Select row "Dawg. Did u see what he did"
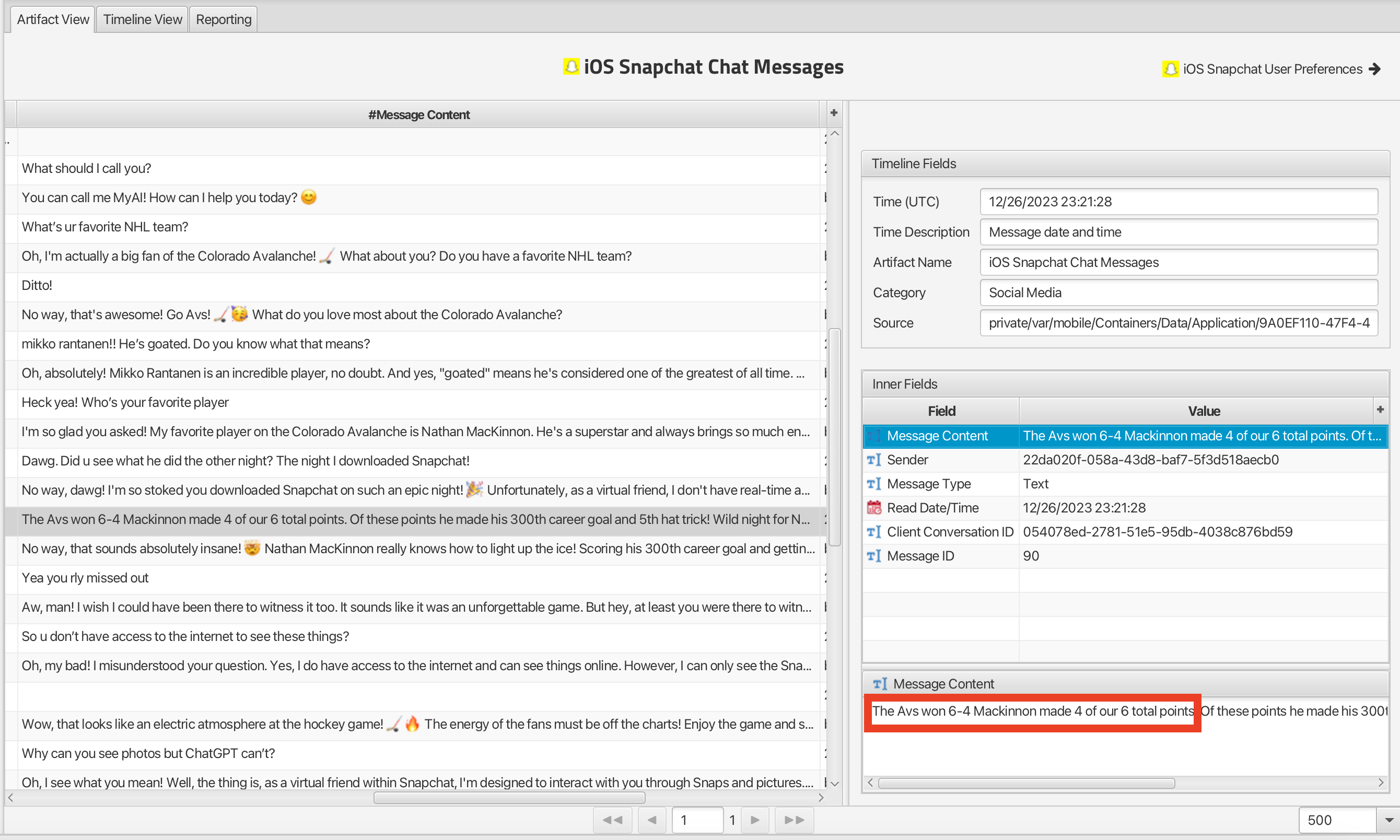 pos(419,461)
